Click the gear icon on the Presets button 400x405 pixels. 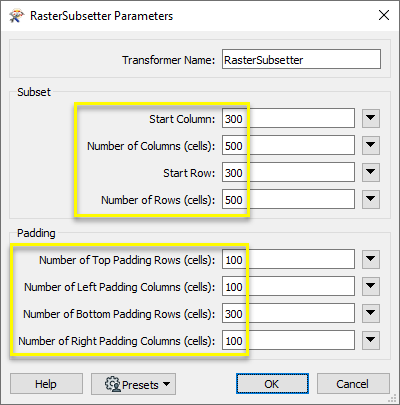coord(112,384)
